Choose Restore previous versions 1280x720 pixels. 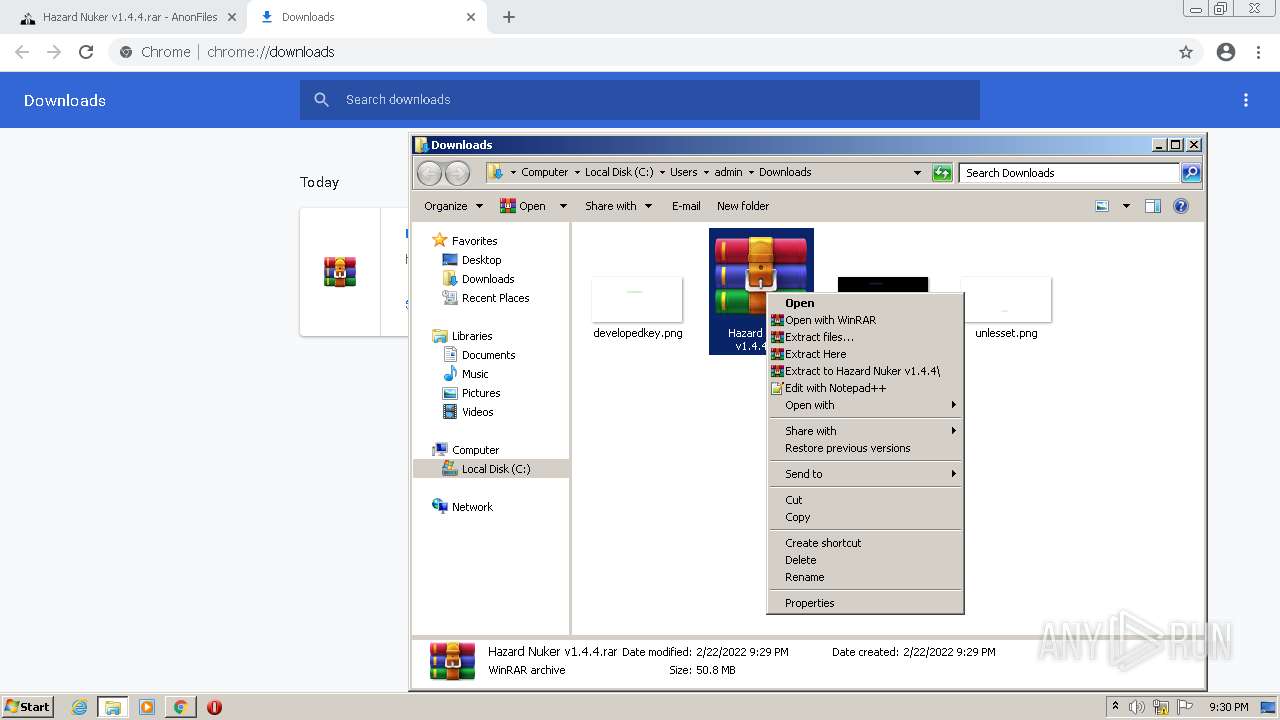pyautogui.click(x=865, y=448)
